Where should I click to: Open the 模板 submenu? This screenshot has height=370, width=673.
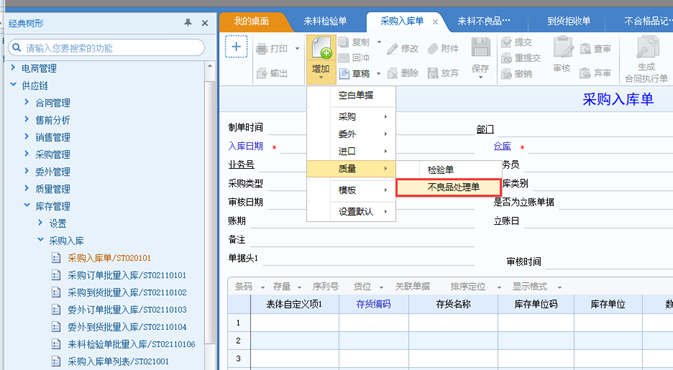tap(351, 190)
